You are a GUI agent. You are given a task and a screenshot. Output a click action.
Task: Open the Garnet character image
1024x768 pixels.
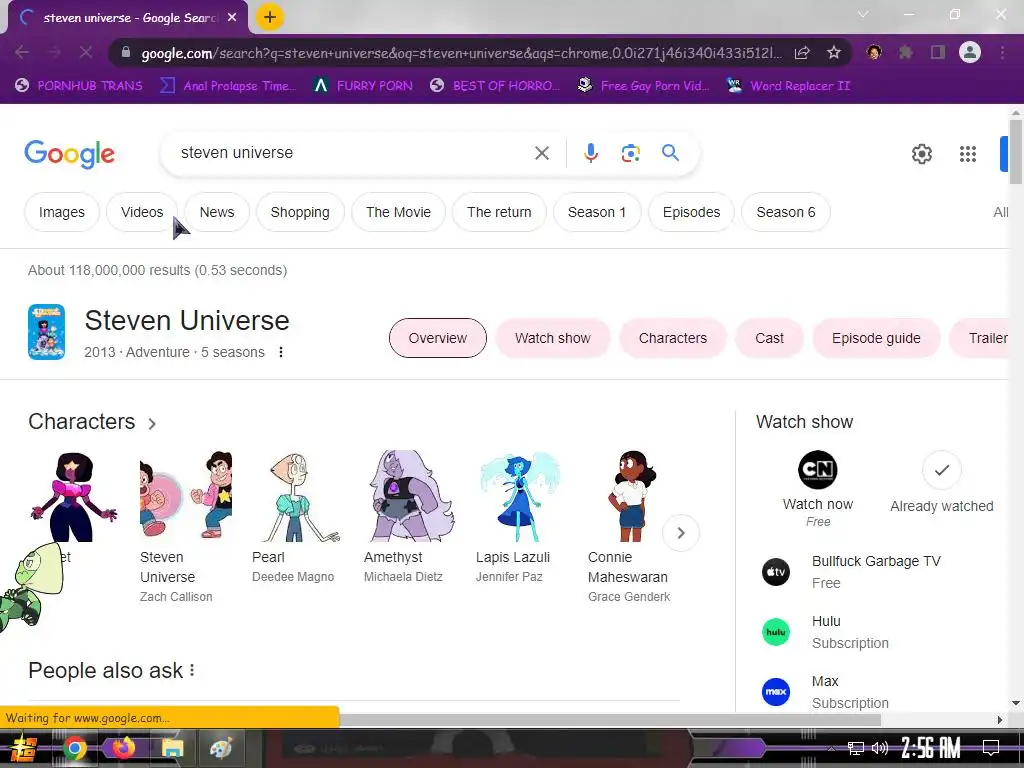point(73,496)
